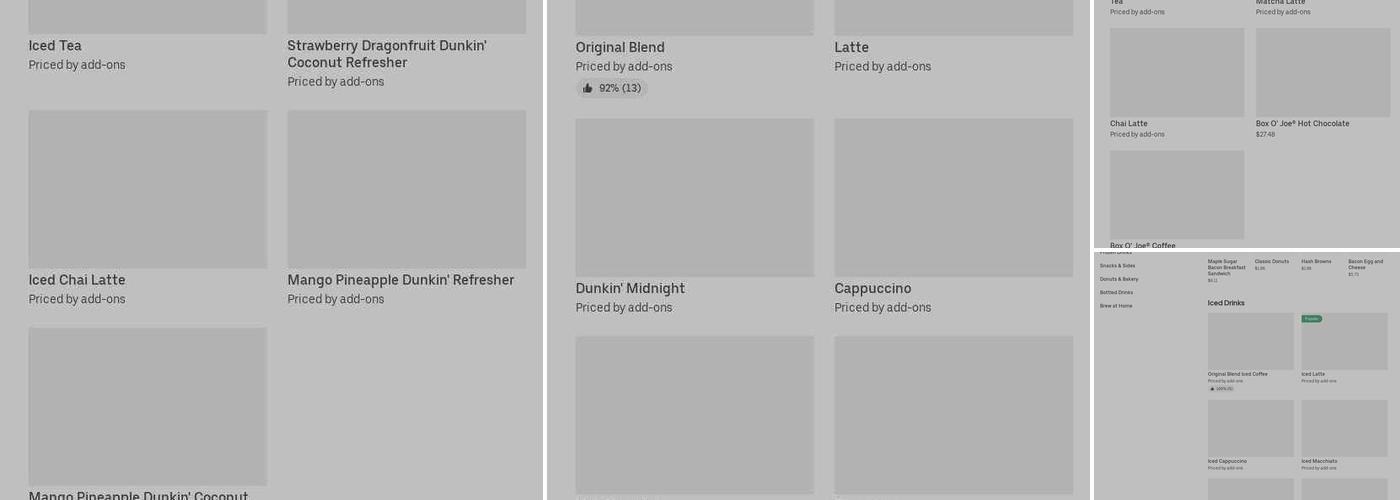Click the Dunkin' Midnight item title

630,289
